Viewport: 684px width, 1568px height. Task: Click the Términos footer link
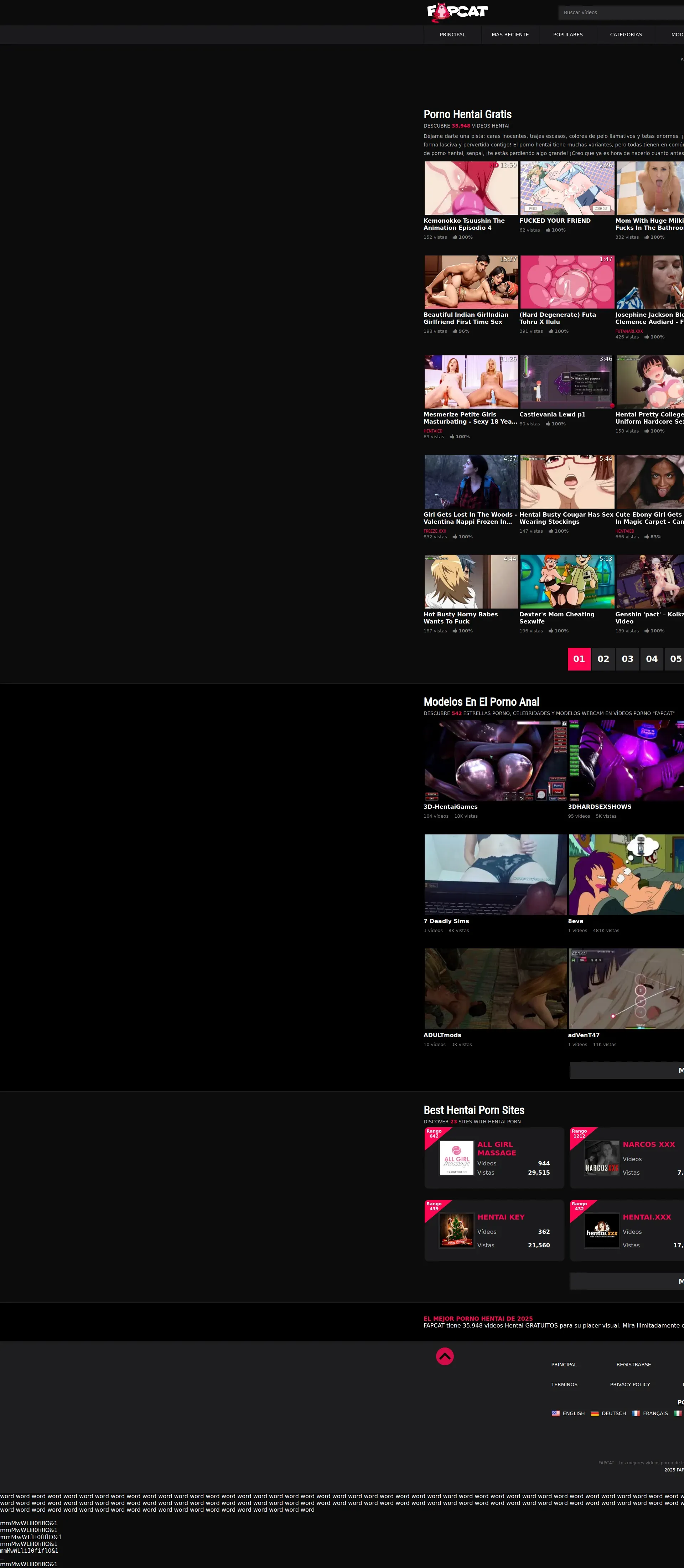click(564, 1384)
